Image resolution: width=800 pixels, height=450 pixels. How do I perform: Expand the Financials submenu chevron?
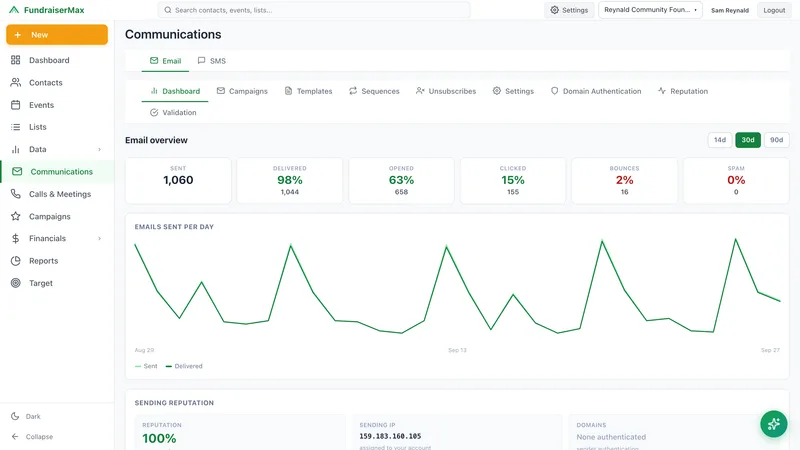(x=99, y=238)
